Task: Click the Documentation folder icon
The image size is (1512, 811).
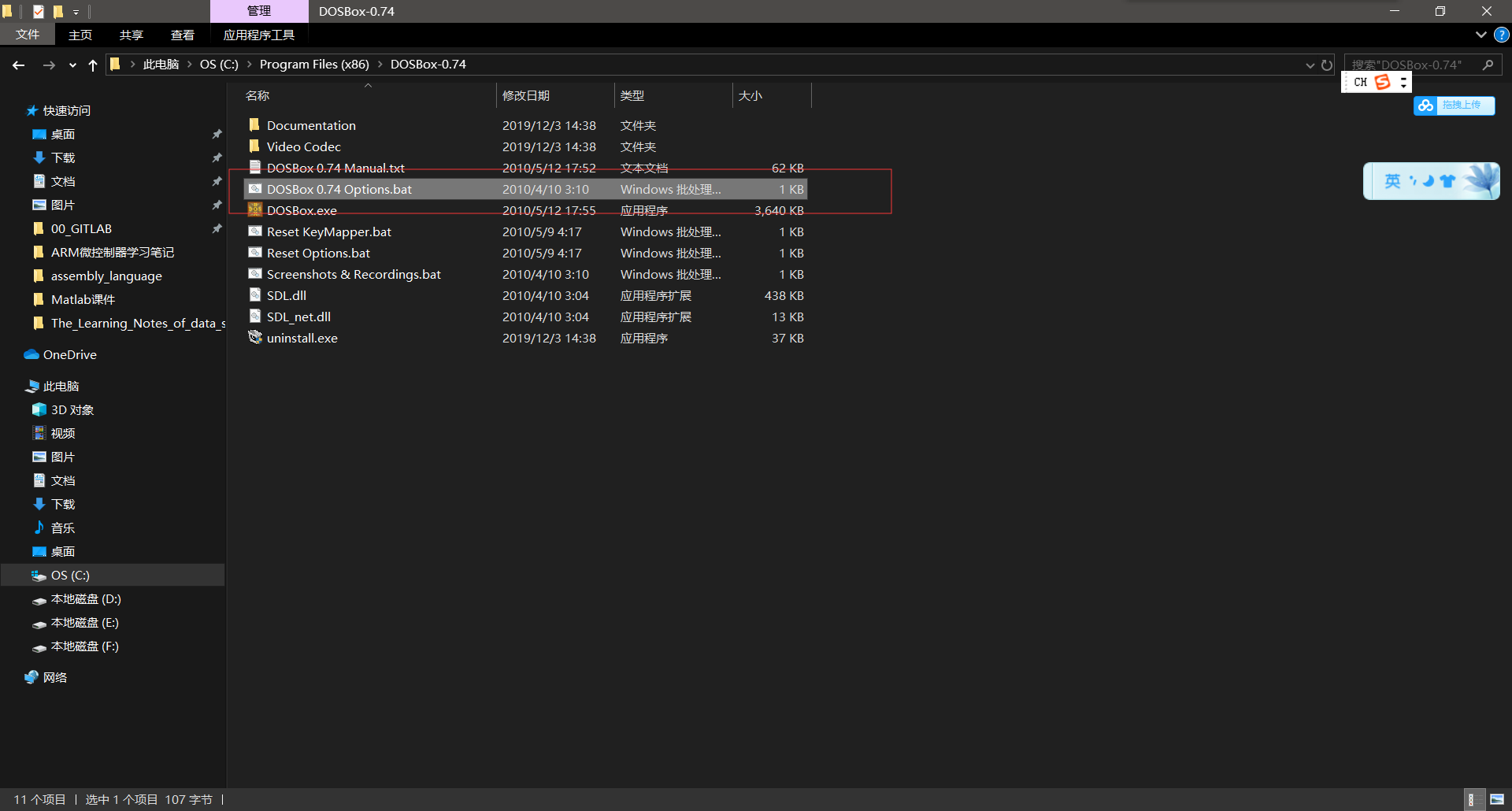Action: (254, 125)
